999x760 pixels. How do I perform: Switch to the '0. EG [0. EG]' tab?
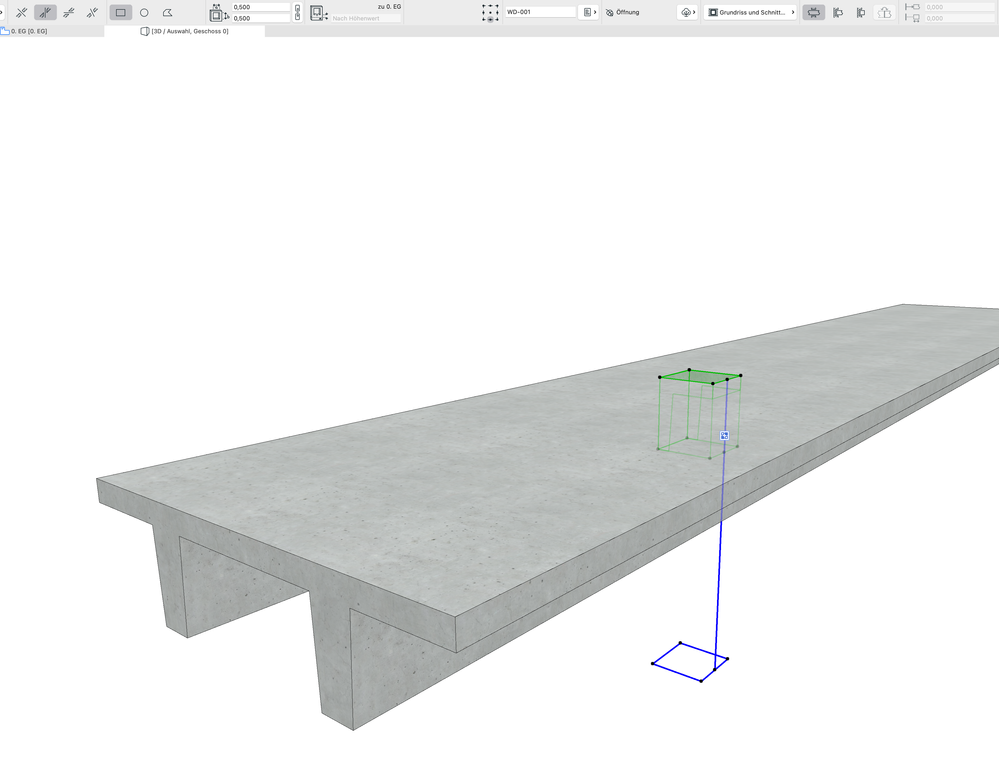pos(52,31)
